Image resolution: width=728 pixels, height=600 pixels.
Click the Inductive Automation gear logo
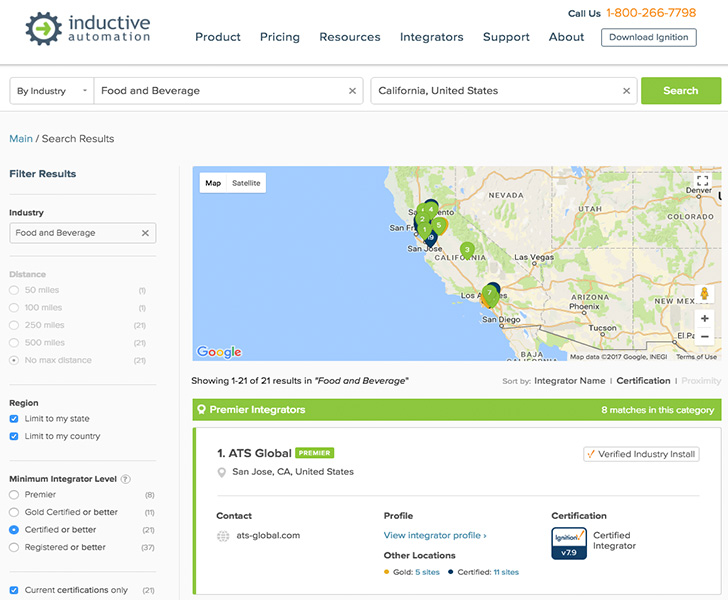pos(43,29)
